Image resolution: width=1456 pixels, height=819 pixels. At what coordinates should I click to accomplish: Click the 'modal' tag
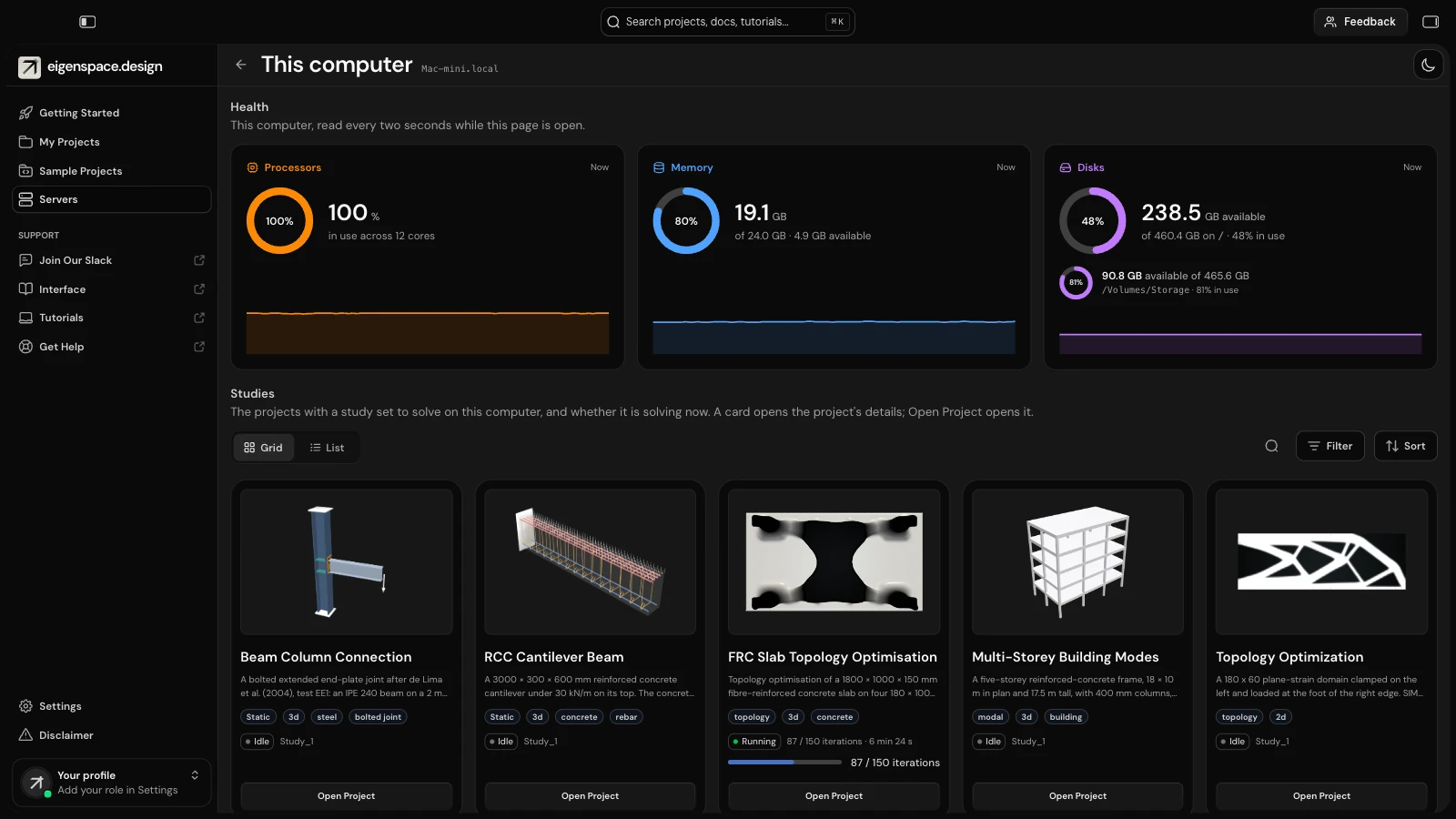coord(990,717)
